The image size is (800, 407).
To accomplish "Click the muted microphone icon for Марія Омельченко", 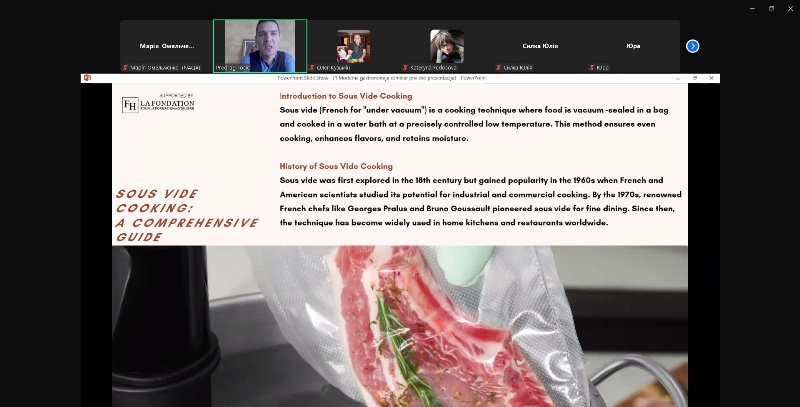I will pyautogui.click(x=125, y=67).
